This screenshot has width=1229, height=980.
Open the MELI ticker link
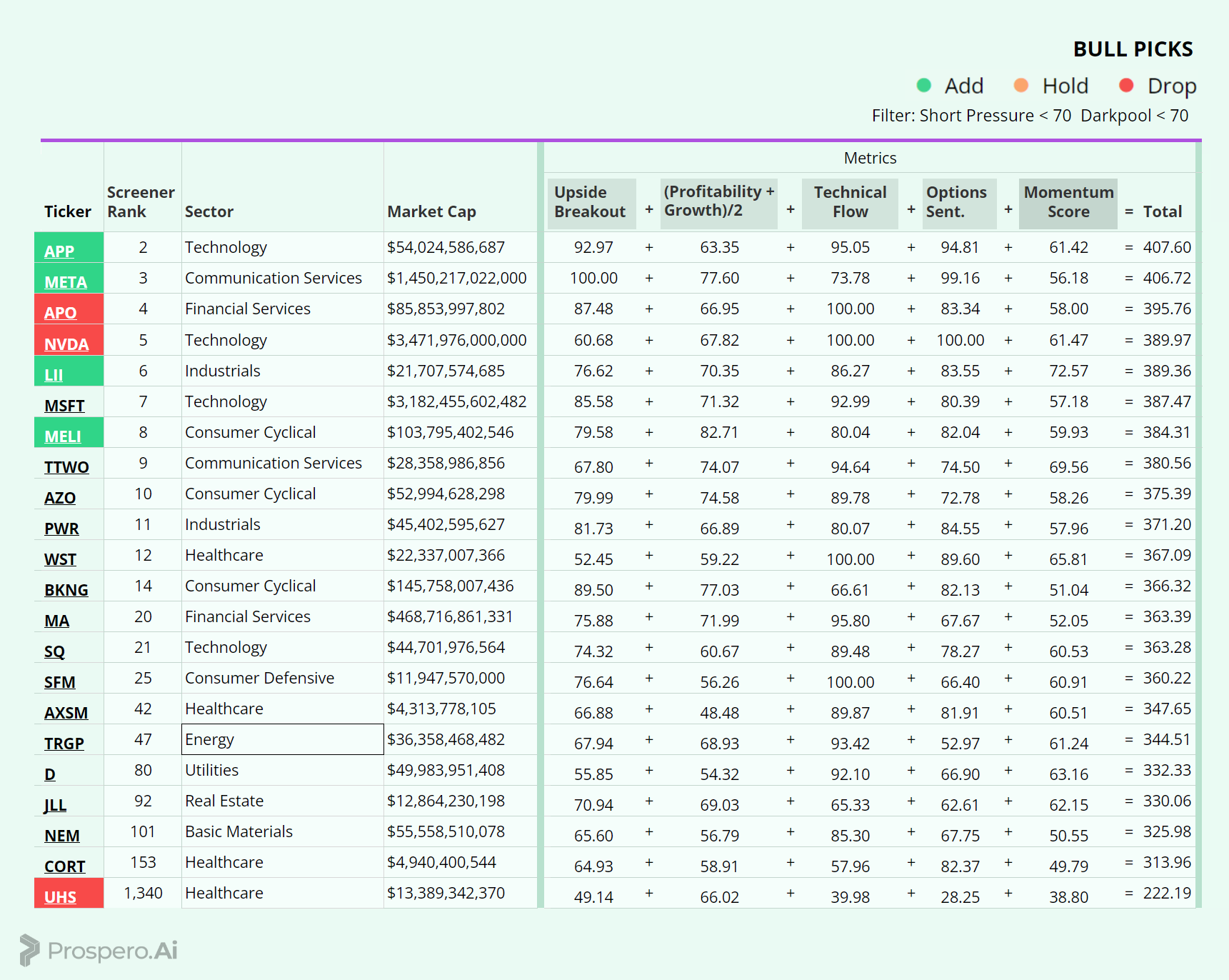point(63,436)
